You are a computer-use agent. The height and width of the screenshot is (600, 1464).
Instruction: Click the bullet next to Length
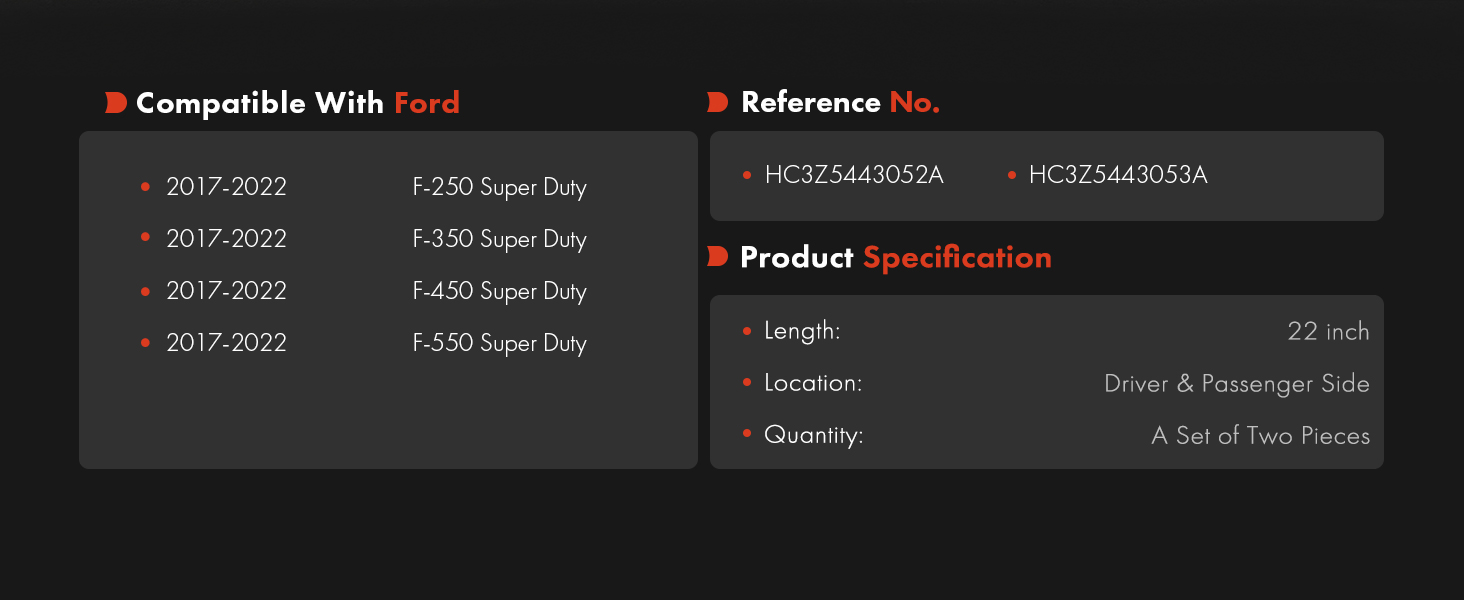pyautogui.click(x=747, y=330)
